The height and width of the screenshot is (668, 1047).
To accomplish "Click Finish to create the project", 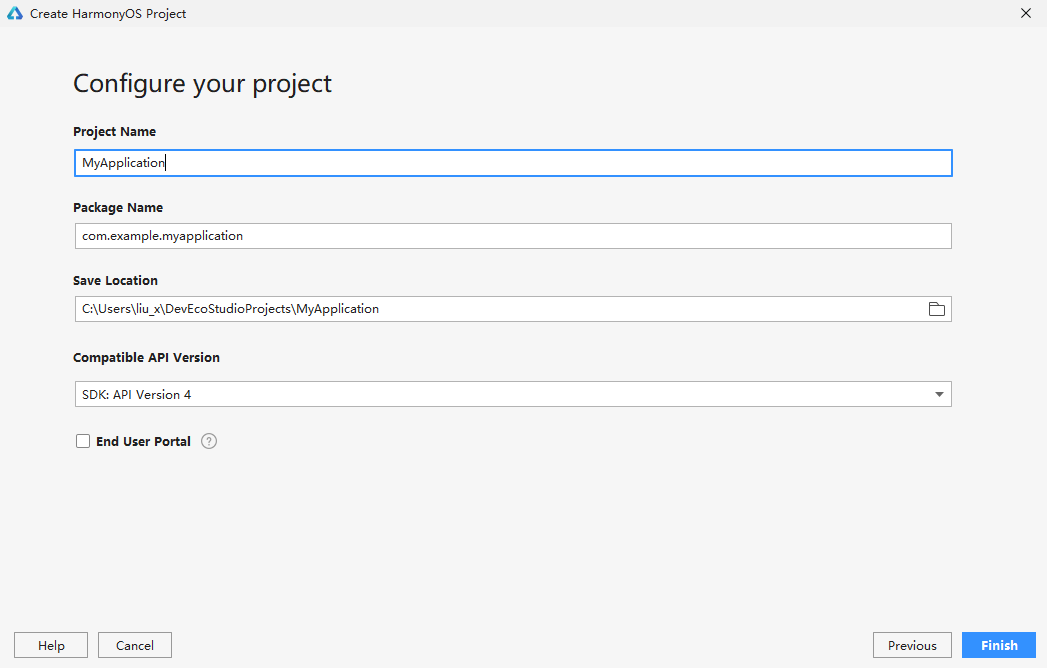I will pyautogui.click(x=999, y=645).
